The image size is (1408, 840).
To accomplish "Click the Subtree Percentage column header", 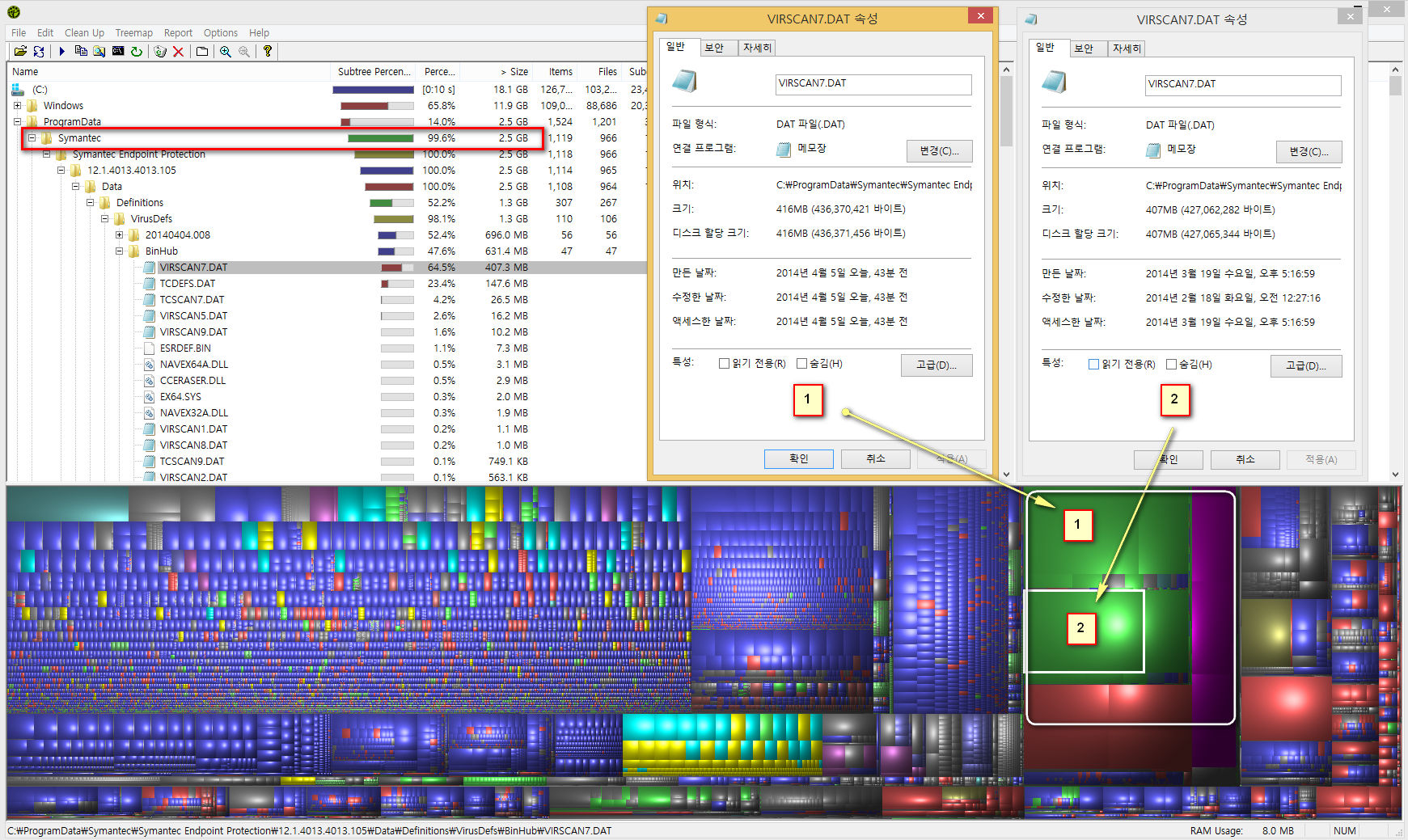I will (x=374, y=72).
